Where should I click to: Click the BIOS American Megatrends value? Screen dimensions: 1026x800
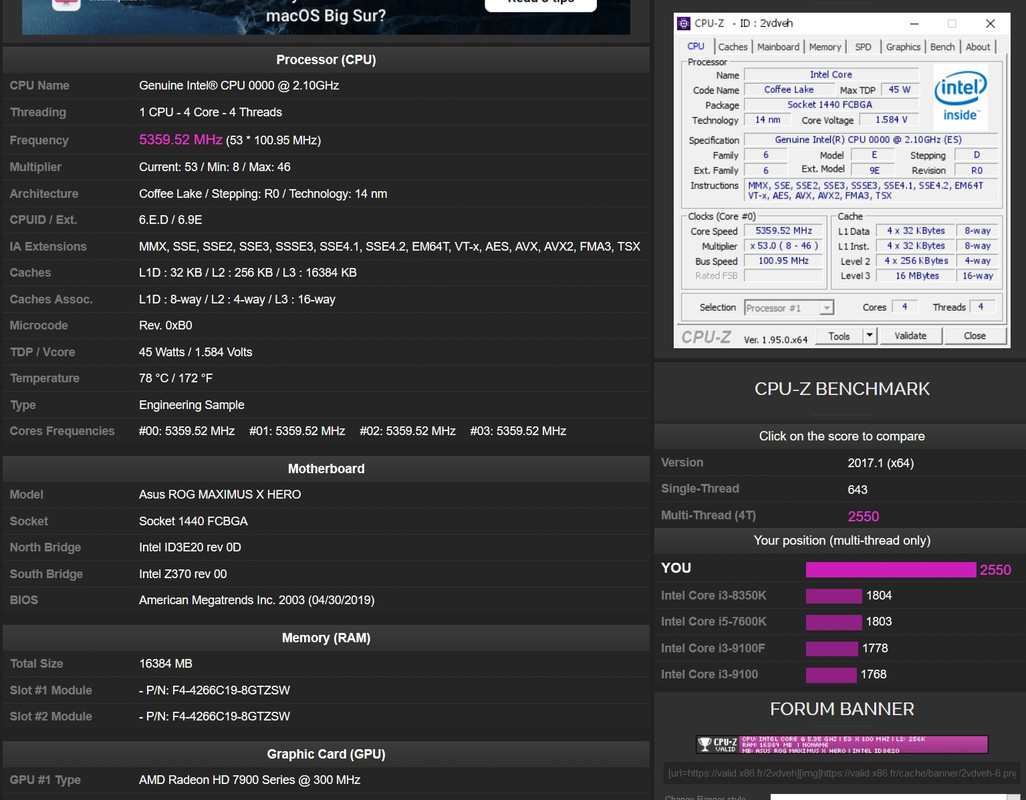tap(256, 600)
